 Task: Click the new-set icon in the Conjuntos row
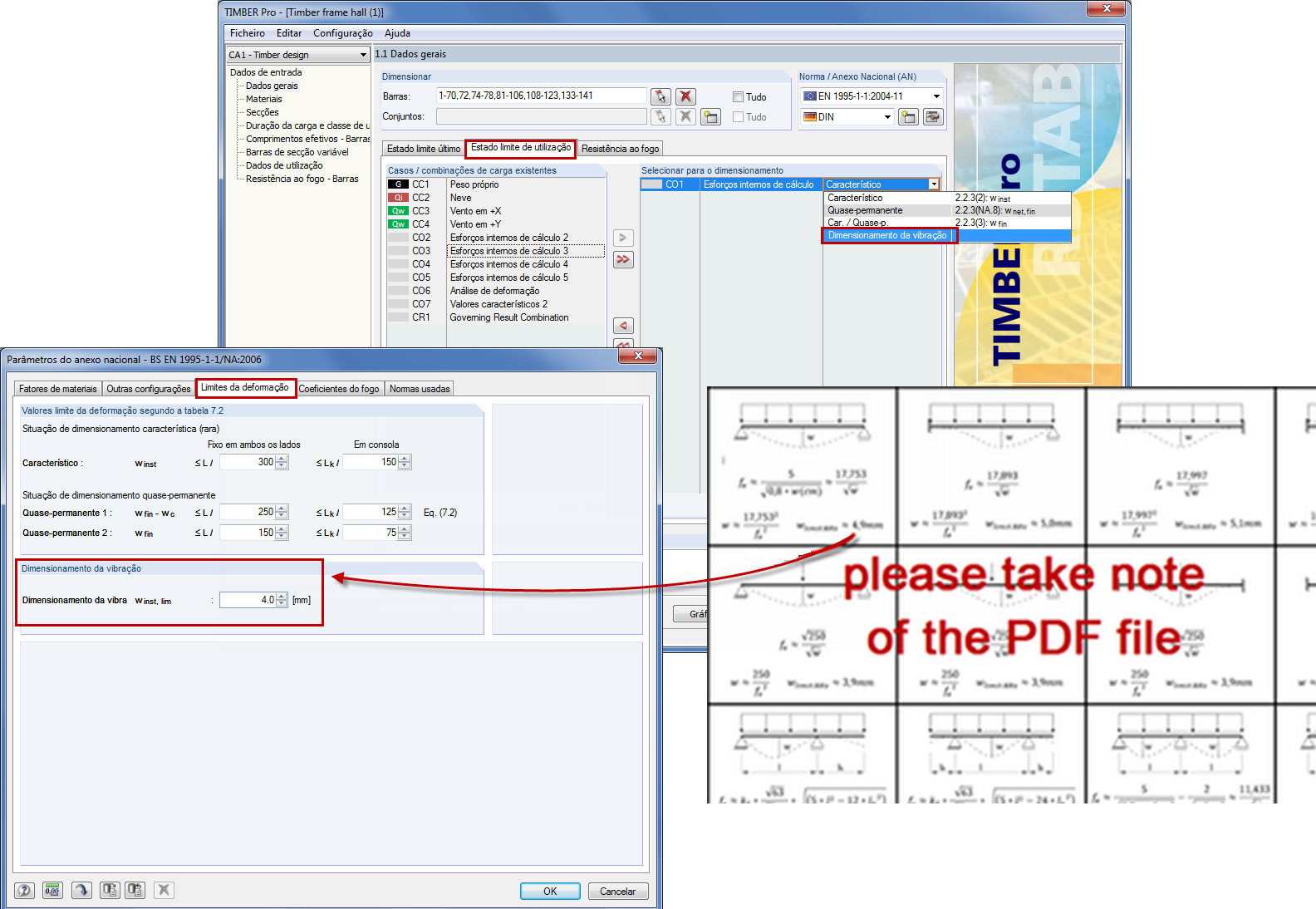pyautogui.click(x=710, y=116)
